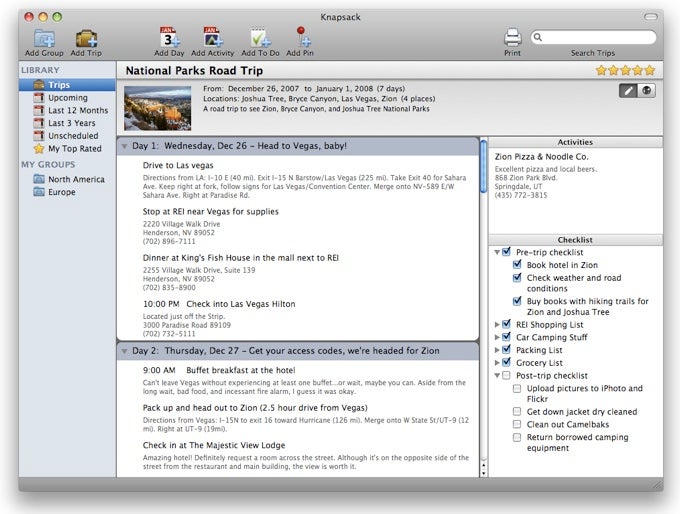This screenshot has width=680, height=514.
Task: Collapse Day 1 Wednesday section
Action: (123, 146)
